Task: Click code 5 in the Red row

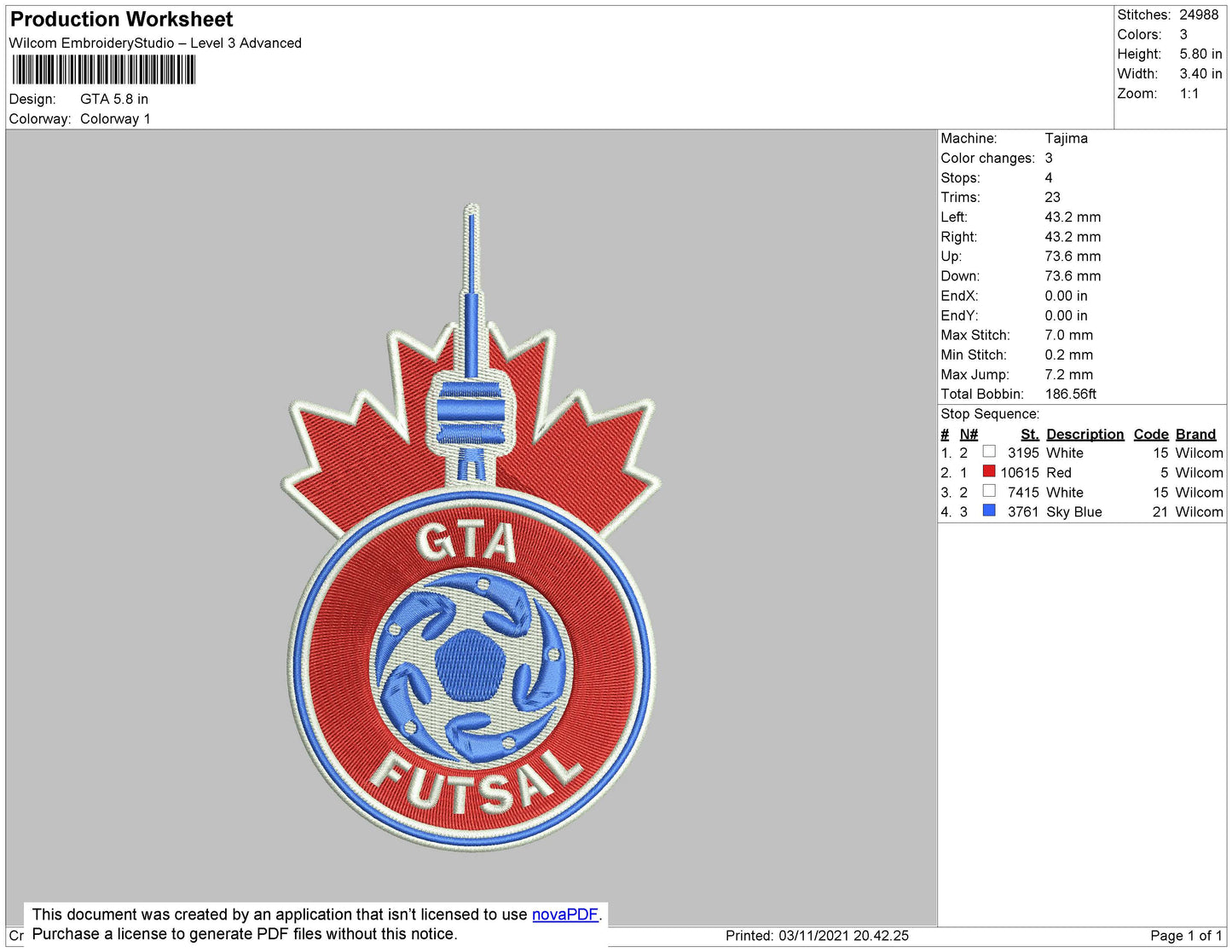Action: pos(1164,472)
